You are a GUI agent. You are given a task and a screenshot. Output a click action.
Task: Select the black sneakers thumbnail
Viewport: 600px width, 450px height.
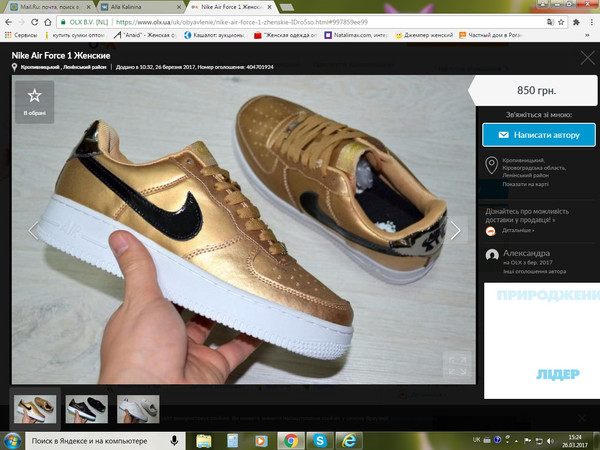click(86, 409)
